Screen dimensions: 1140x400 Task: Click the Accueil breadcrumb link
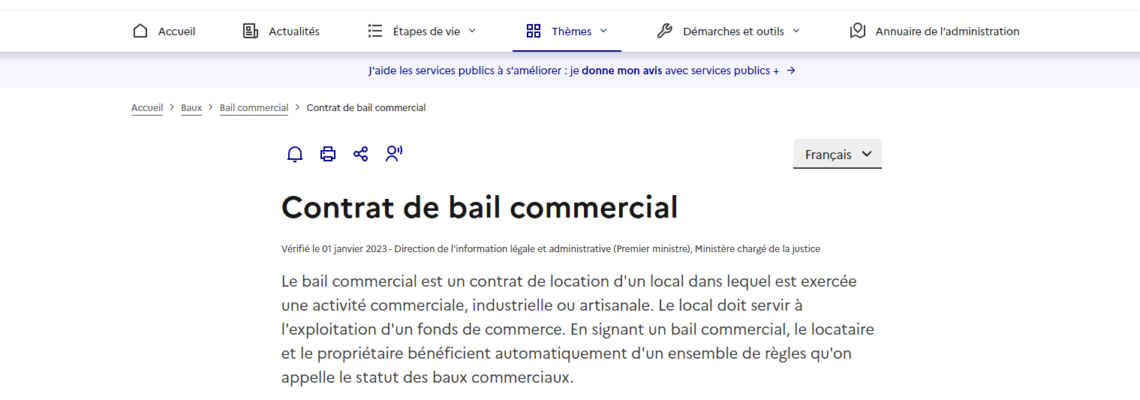(x=147, y=108)
